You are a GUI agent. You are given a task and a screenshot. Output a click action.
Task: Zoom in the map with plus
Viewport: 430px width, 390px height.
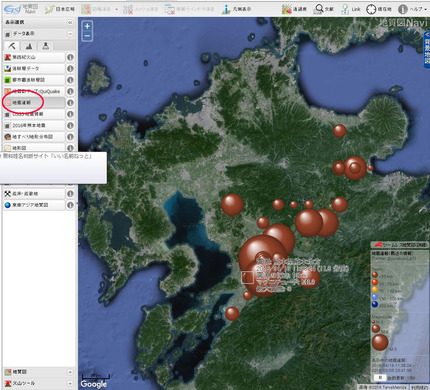click(87, 26)
